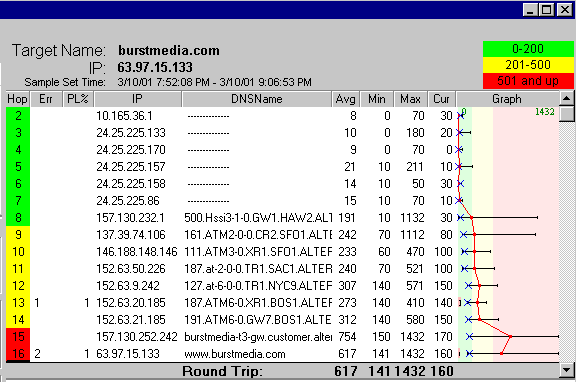The height and width of the screenshot is (382, 576).
Task: Click DNS name 111.ATM3-0.XR1.SFO1
Action: point(258,252)
